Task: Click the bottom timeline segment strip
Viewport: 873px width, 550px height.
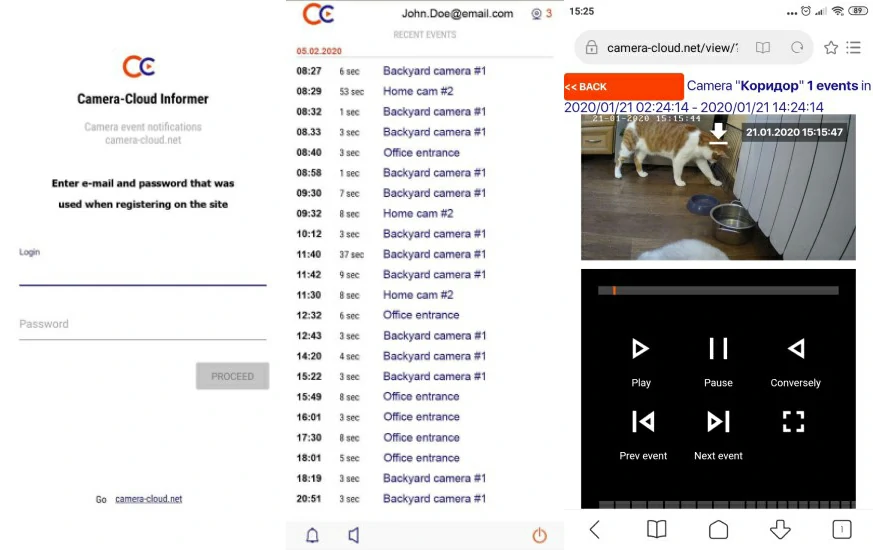Action: point(727,504)
